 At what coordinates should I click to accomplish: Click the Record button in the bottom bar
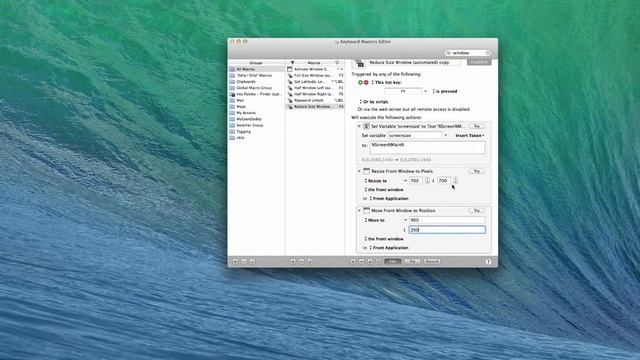[x=432, y=261]
